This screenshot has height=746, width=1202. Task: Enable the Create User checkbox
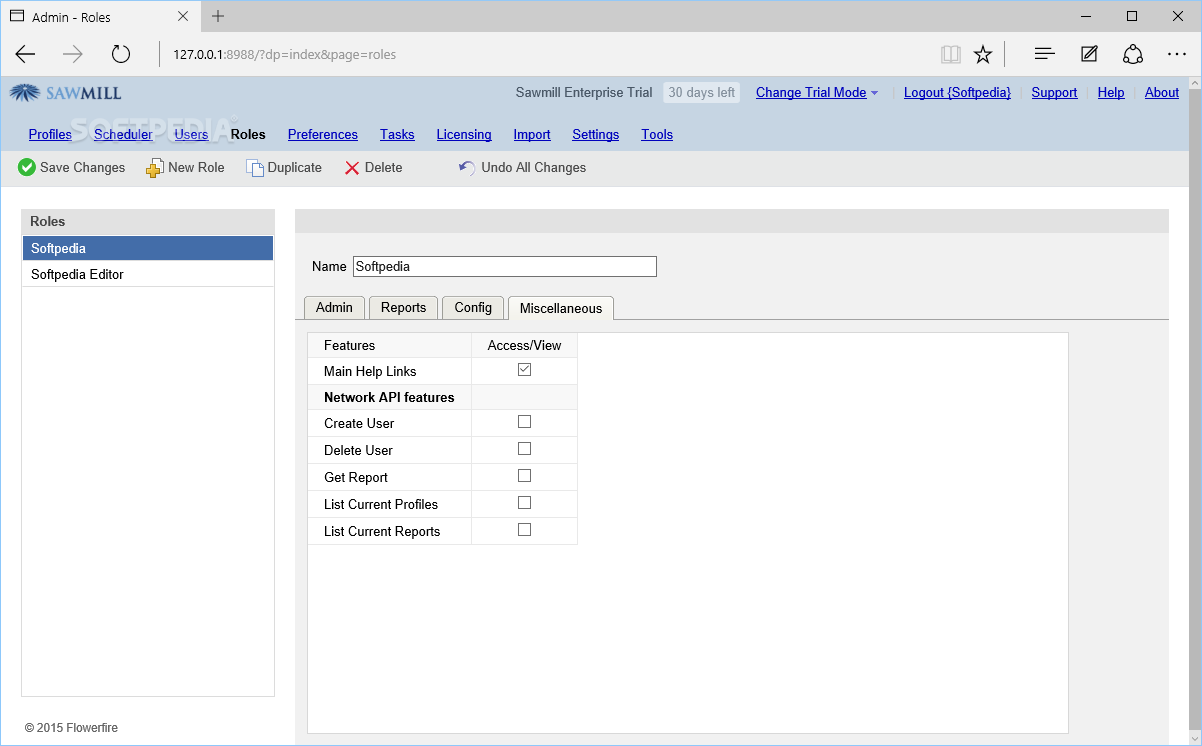524,422
